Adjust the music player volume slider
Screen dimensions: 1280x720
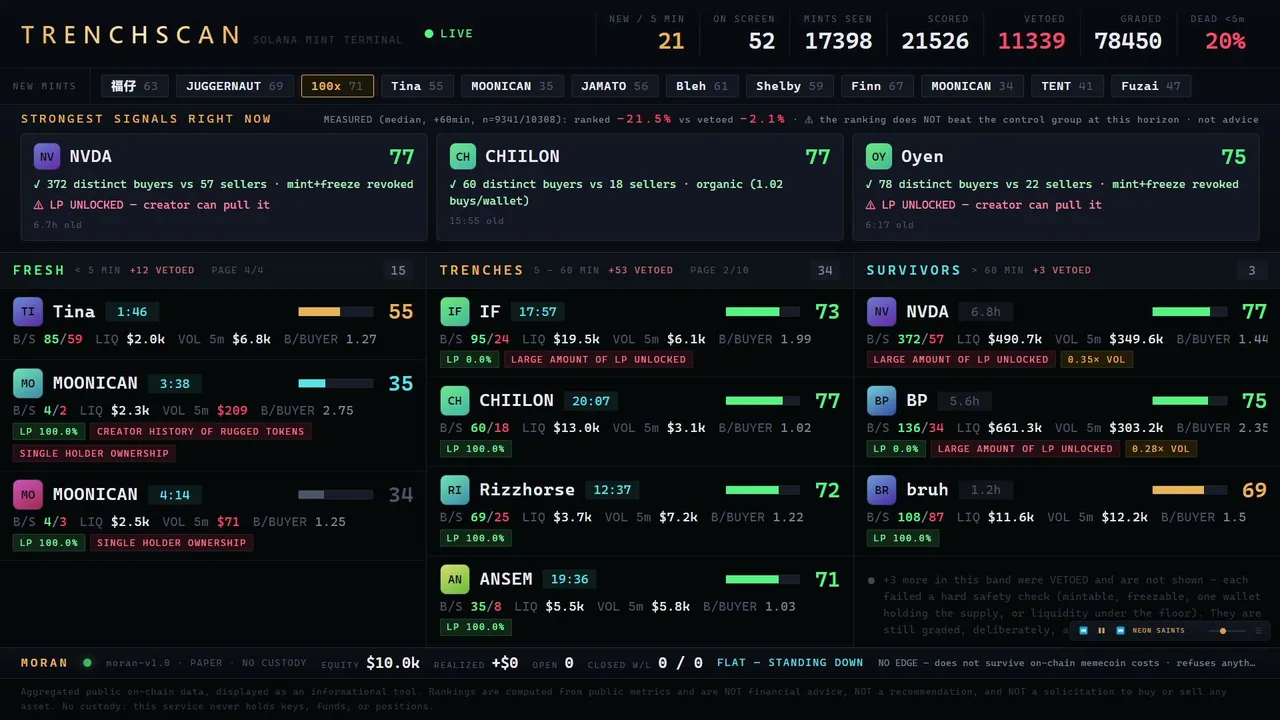[x=1227, y=631]
